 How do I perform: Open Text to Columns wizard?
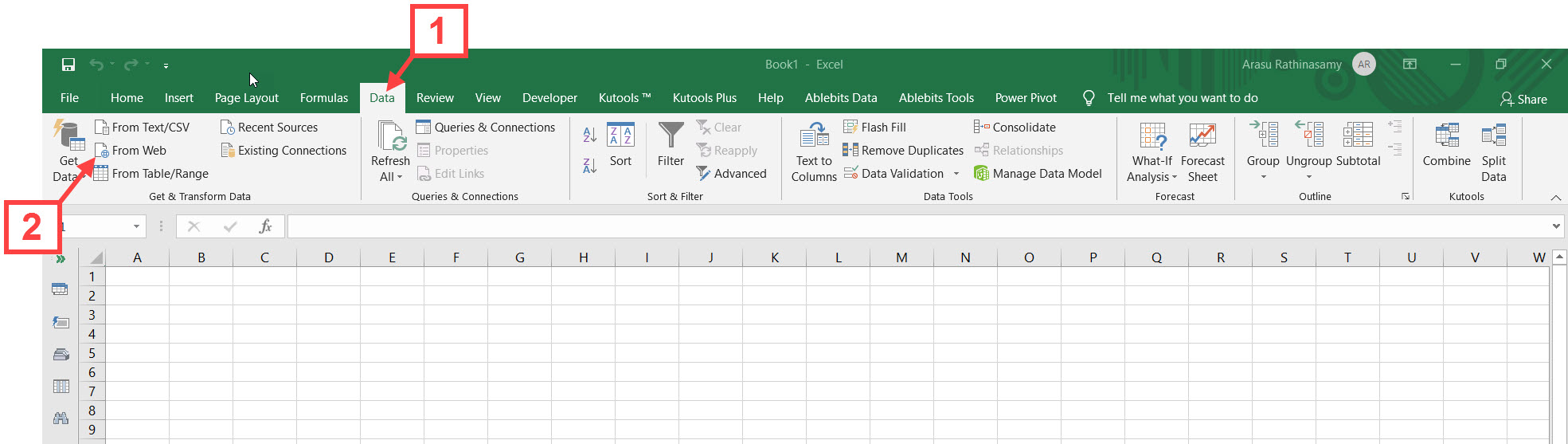tap(814, 151)
